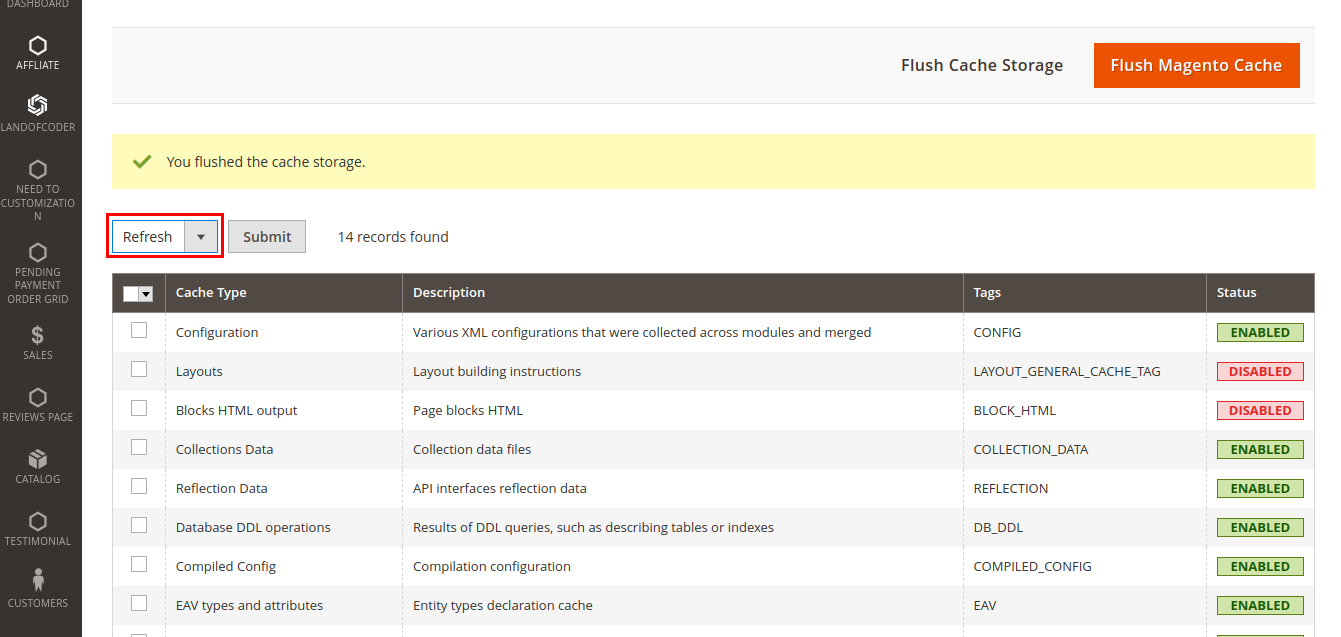Open the Sales dollar icon
The height and width of the screenshot is (637, 1341).
[x=38, y=334]
